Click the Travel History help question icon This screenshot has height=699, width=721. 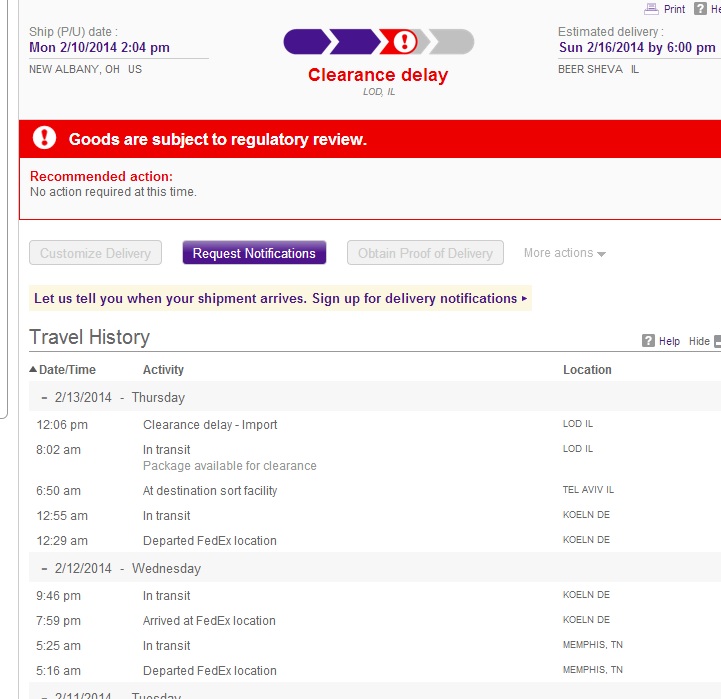(x=648, y=341)
